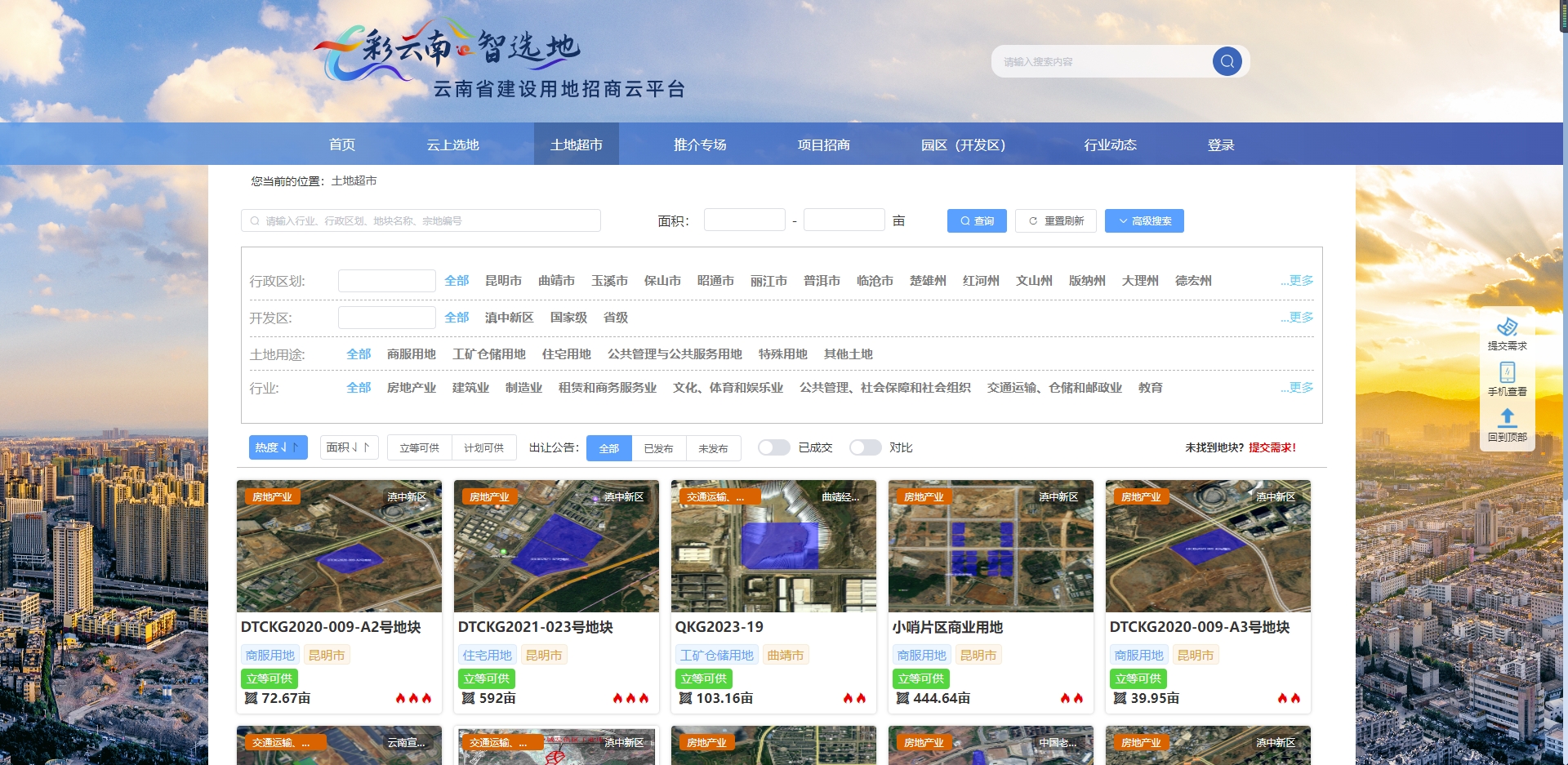1568x765 pixels.
Task: Click the 提交需求 sidebar icon
Action: pyautogui.click(x=1508, y=327)
